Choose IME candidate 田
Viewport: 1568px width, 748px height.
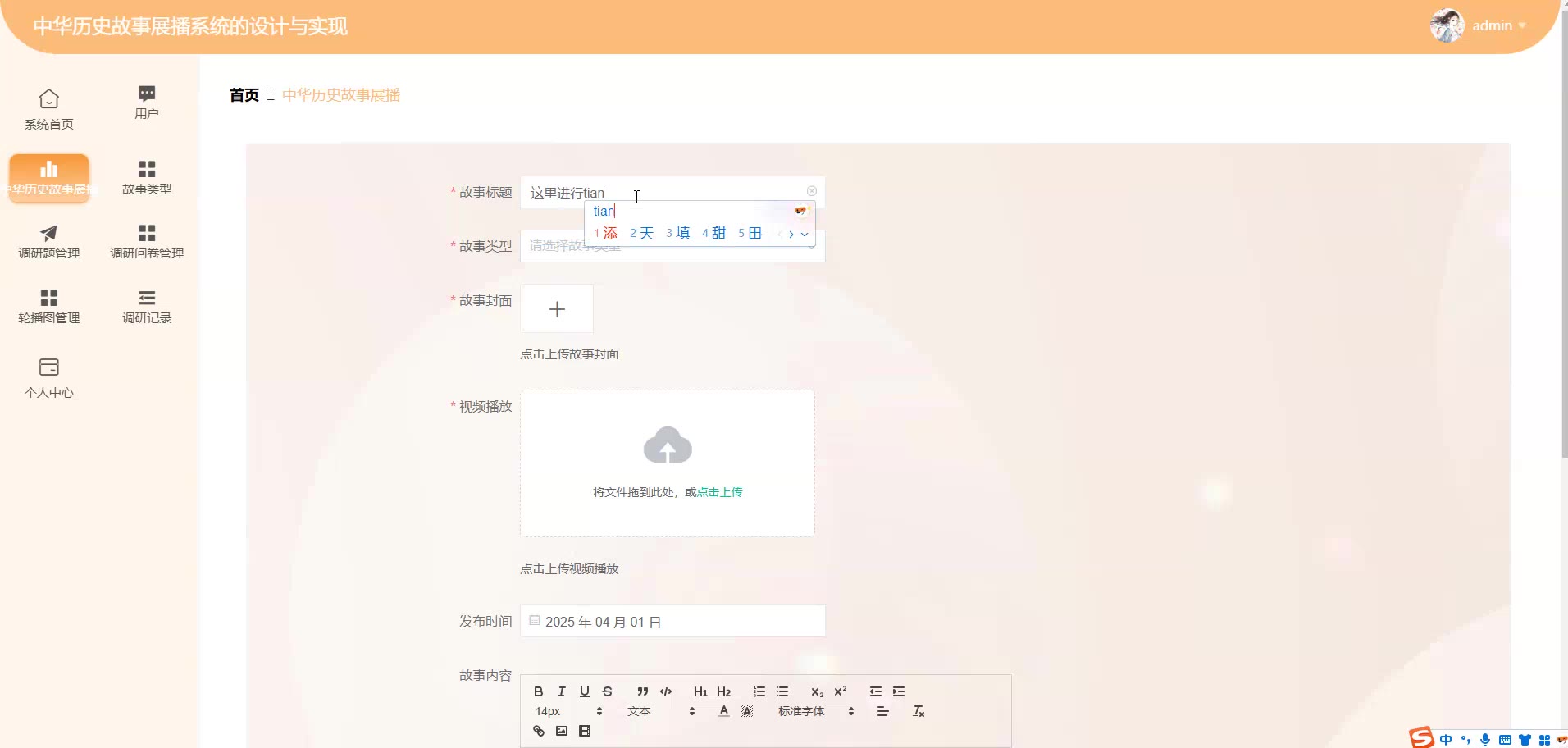point(750,234)
